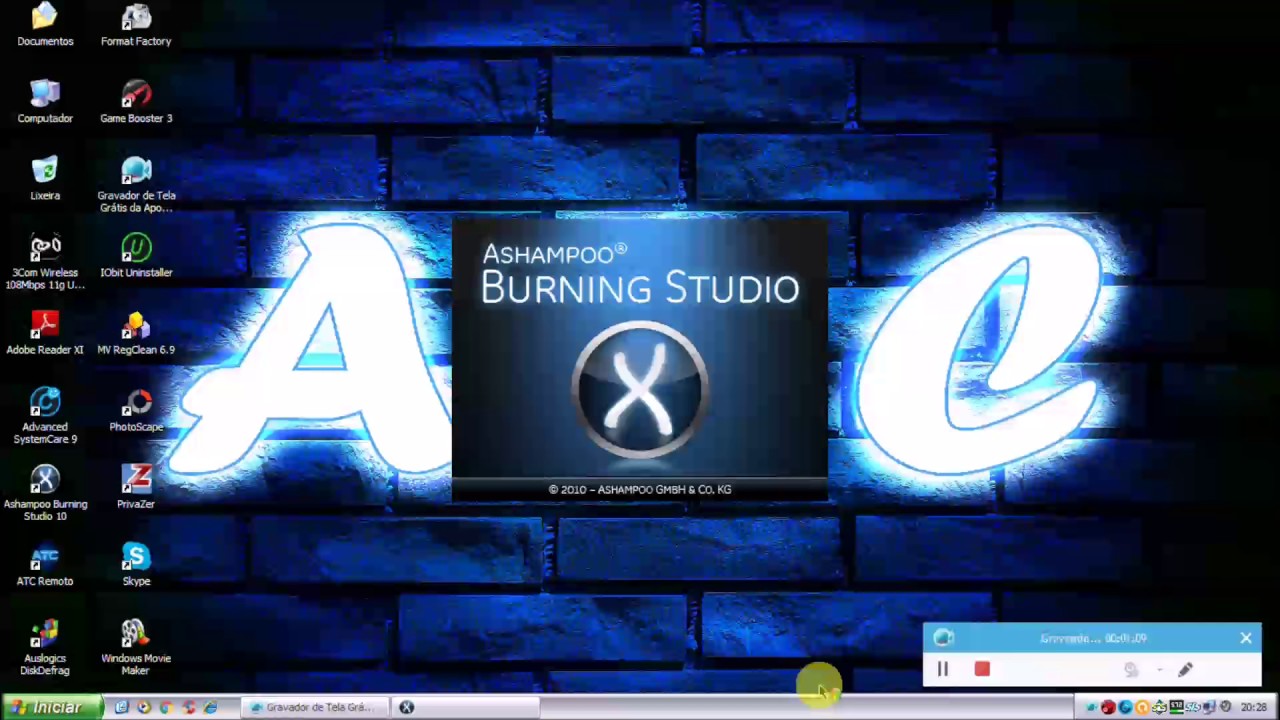The height and width of the screenshot is (720, 1280).
Task: Expand the webcam dropdown arrow in recorder
Action: coord(1160,670)
